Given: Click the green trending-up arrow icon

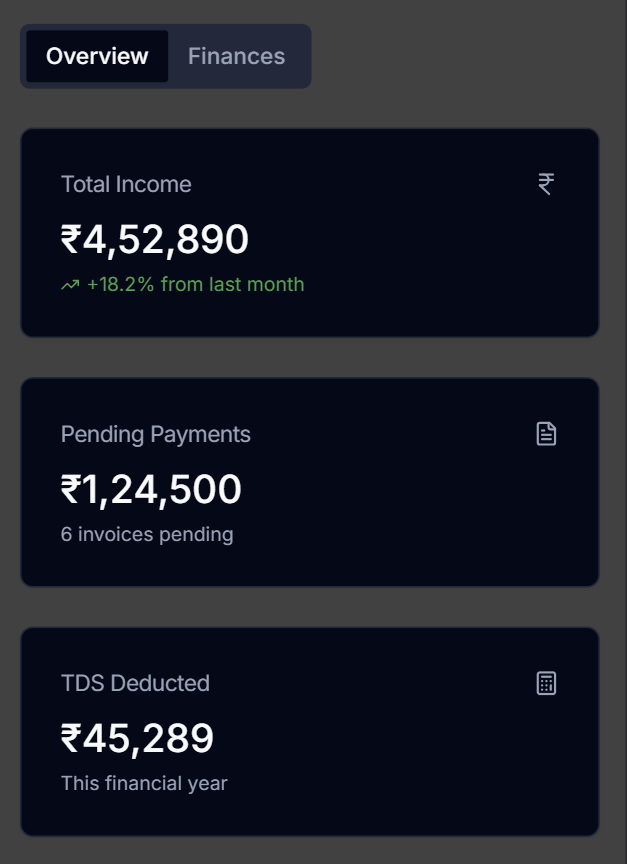Looking at the screenshot, I should coord(70,285).
